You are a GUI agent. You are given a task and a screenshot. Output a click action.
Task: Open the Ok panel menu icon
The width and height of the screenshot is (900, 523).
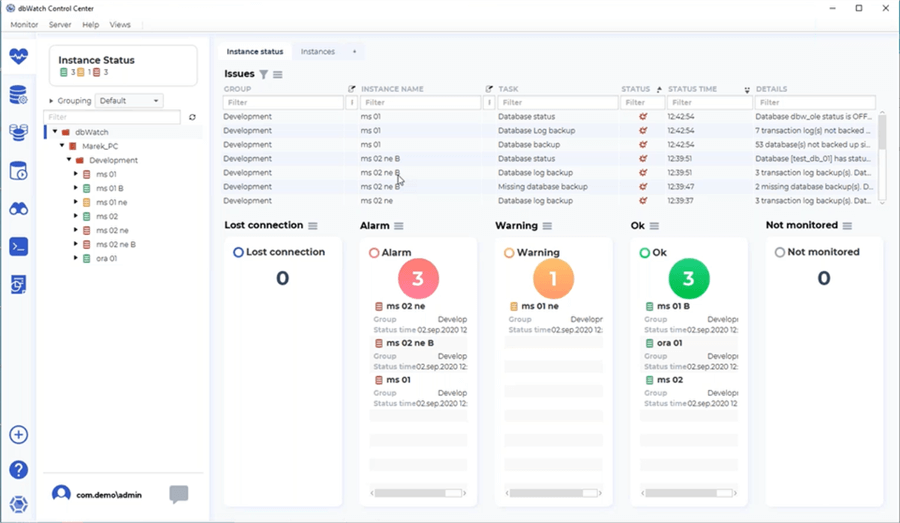(x=654, y=226)
